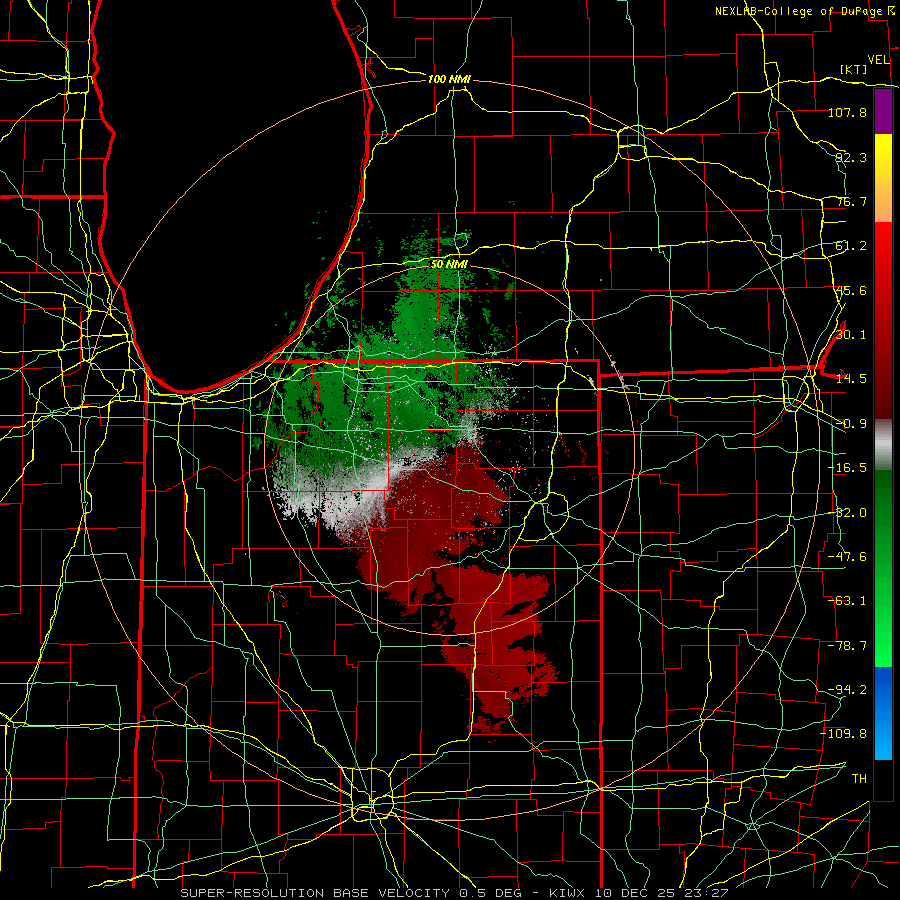This screenshot has height=900, width=900.
Task: Click the 107.8 value on the velocity scale
Action: click(x=847, y=112)
